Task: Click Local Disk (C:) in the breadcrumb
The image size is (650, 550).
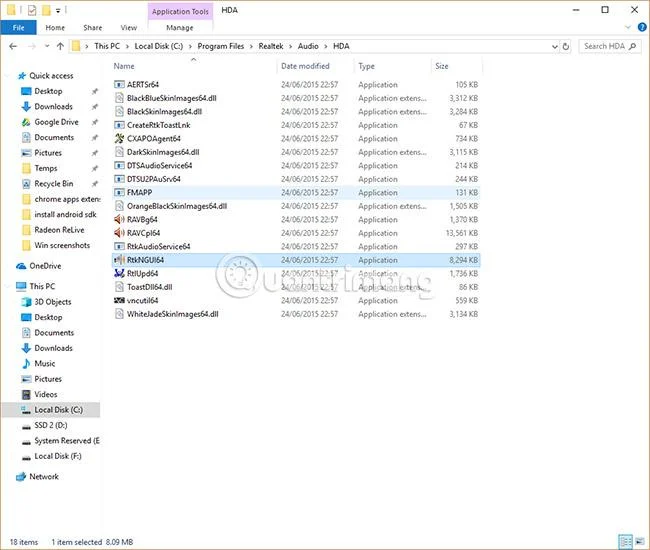Action: click(158, 46)
